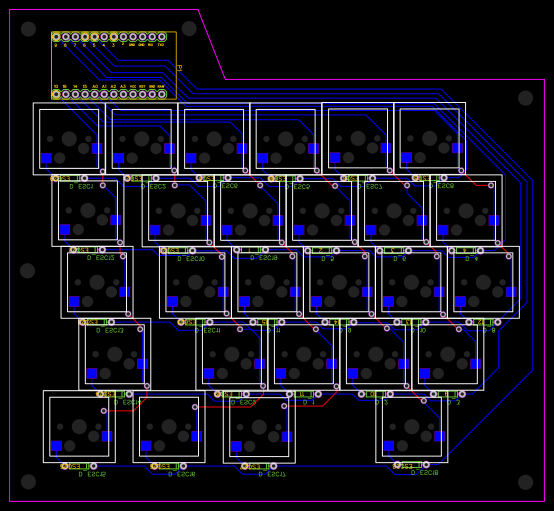554x511 pixels.
Task: Click the D_ESC1 diode label
Action: (x=82, y=187)
